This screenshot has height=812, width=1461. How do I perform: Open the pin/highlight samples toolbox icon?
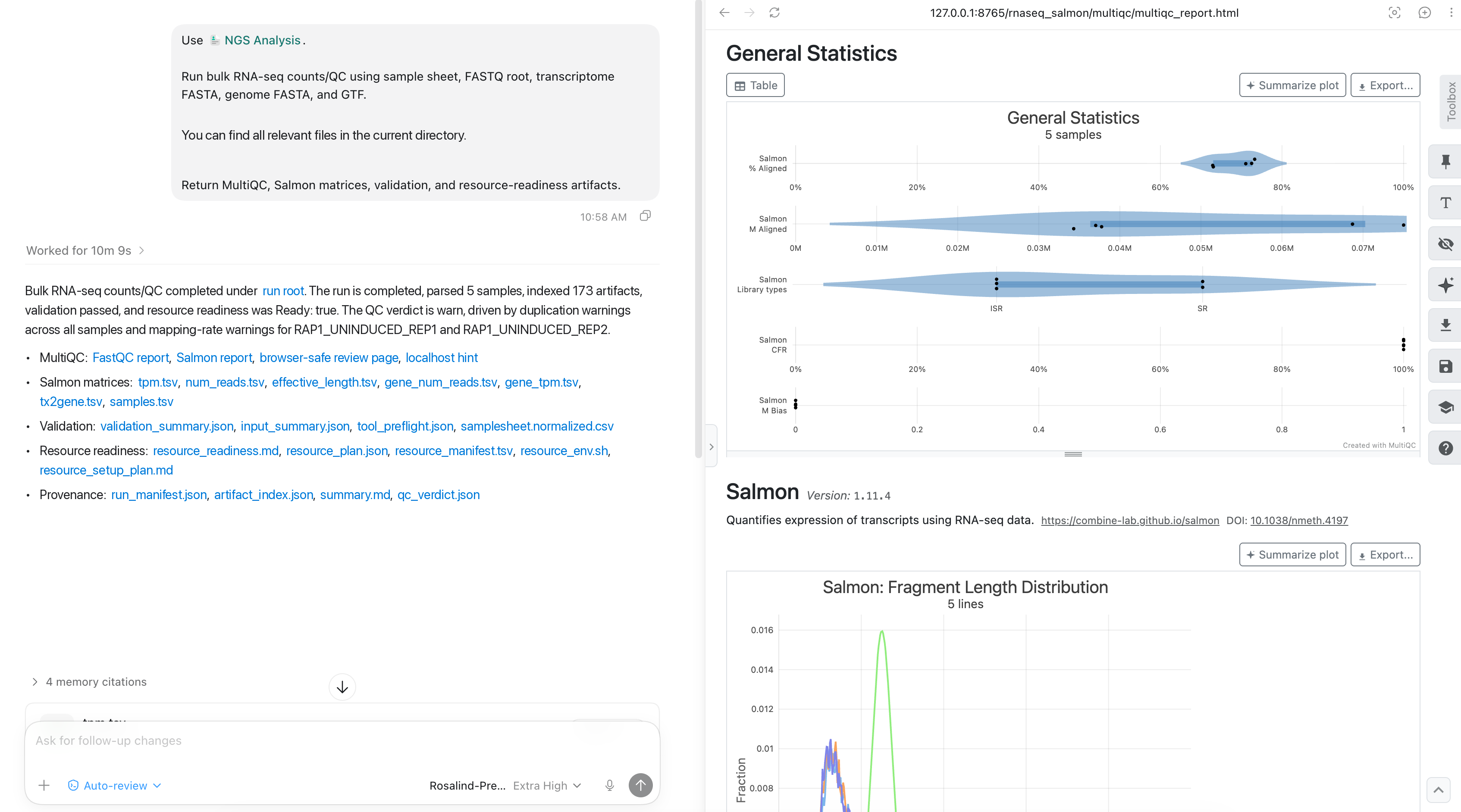click(1445, 162)
